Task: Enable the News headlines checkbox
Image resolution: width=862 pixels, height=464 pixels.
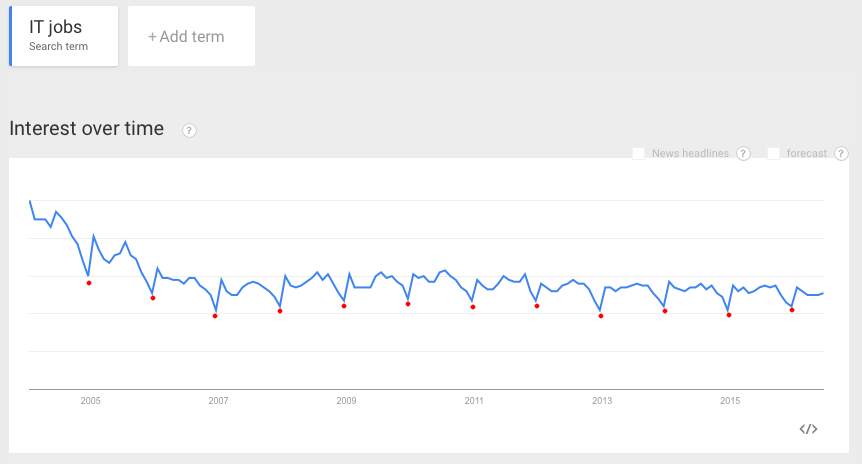Action: coord(639,153)
